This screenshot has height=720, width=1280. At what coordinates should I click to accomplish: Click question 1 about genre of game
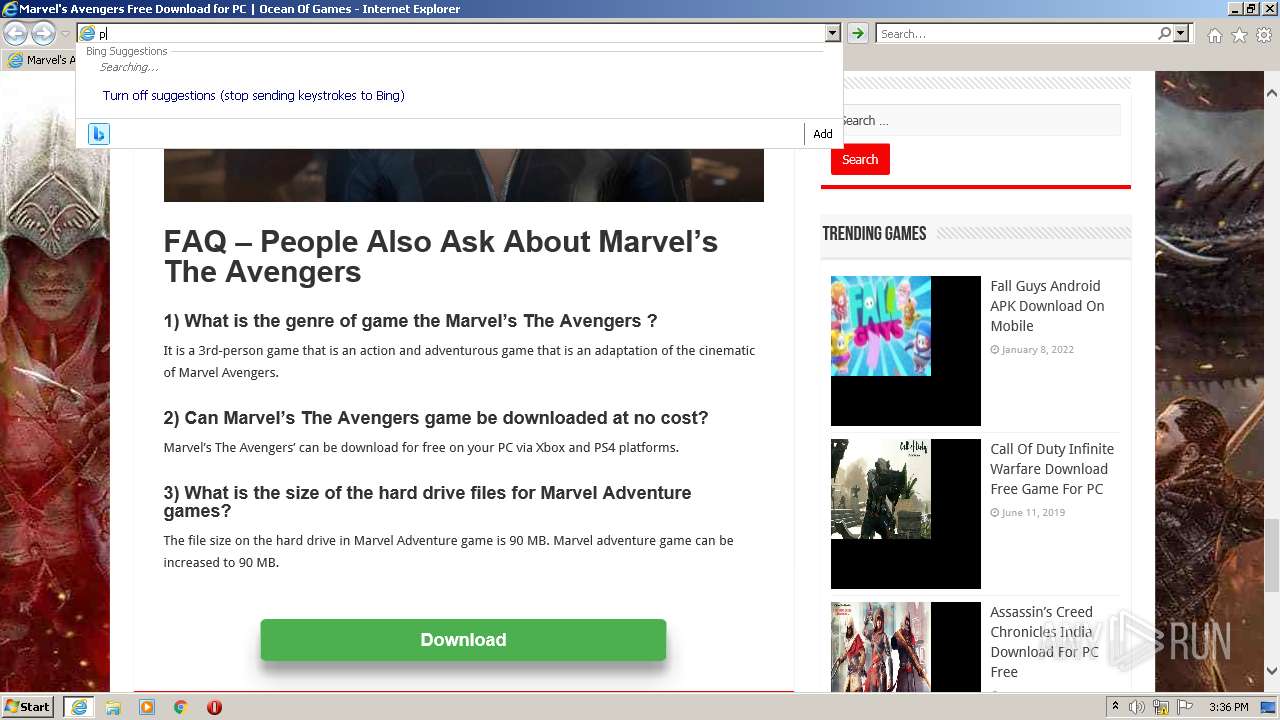click(410, 321)
